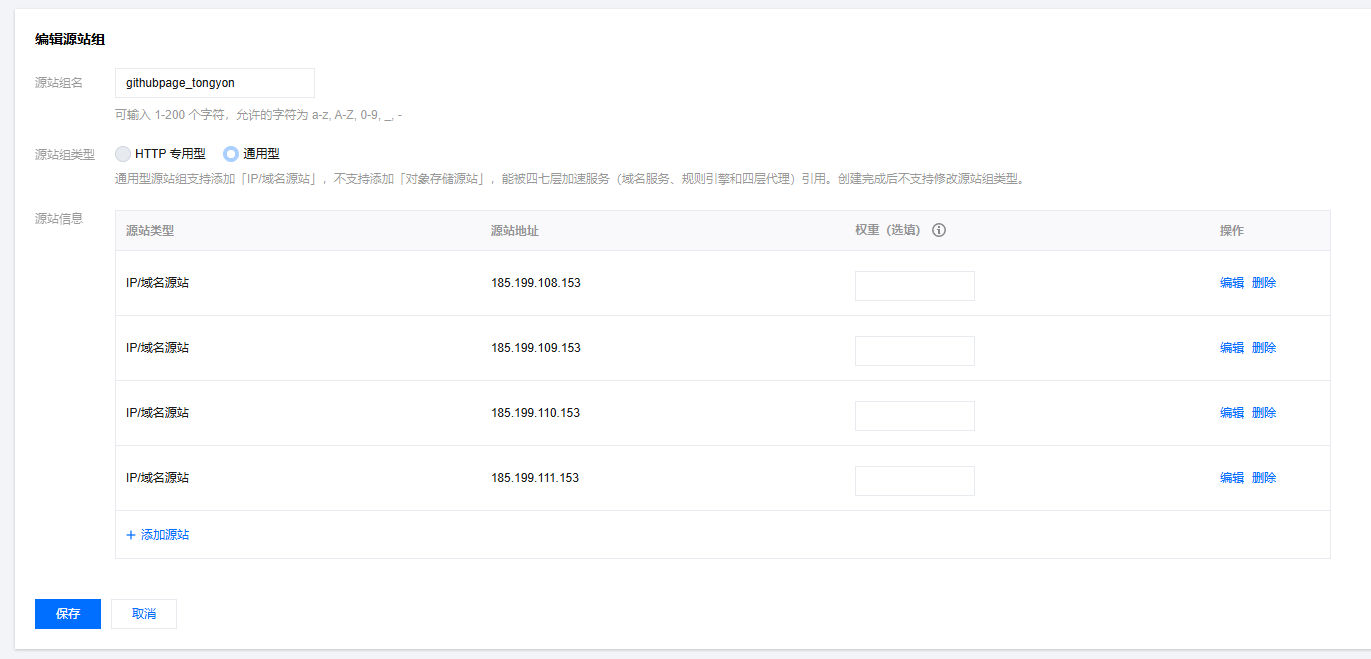Click the 操作 column header
1371x659 pixels.
tap(1232, 230)
